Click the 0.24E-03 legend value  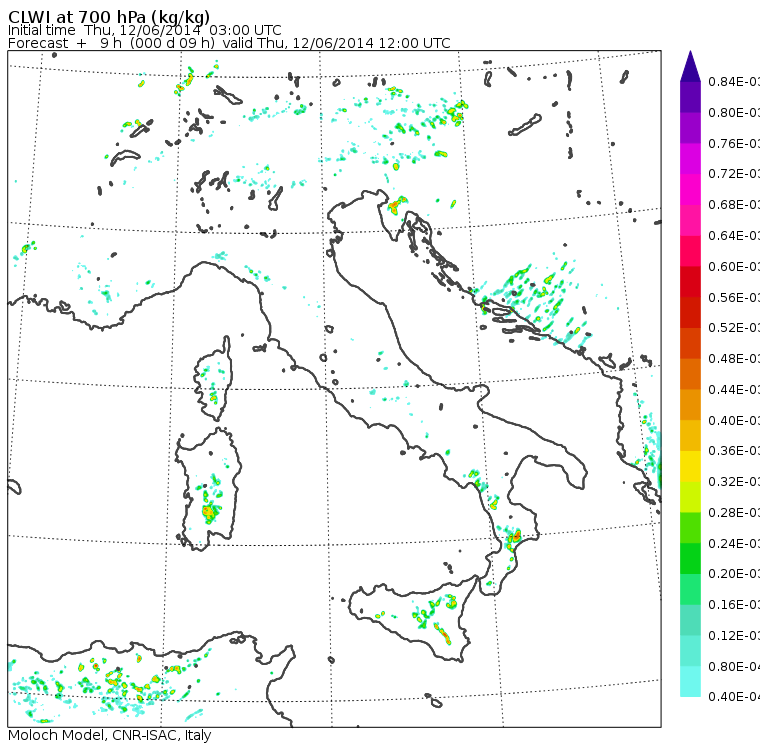click(x=733, y=543)
